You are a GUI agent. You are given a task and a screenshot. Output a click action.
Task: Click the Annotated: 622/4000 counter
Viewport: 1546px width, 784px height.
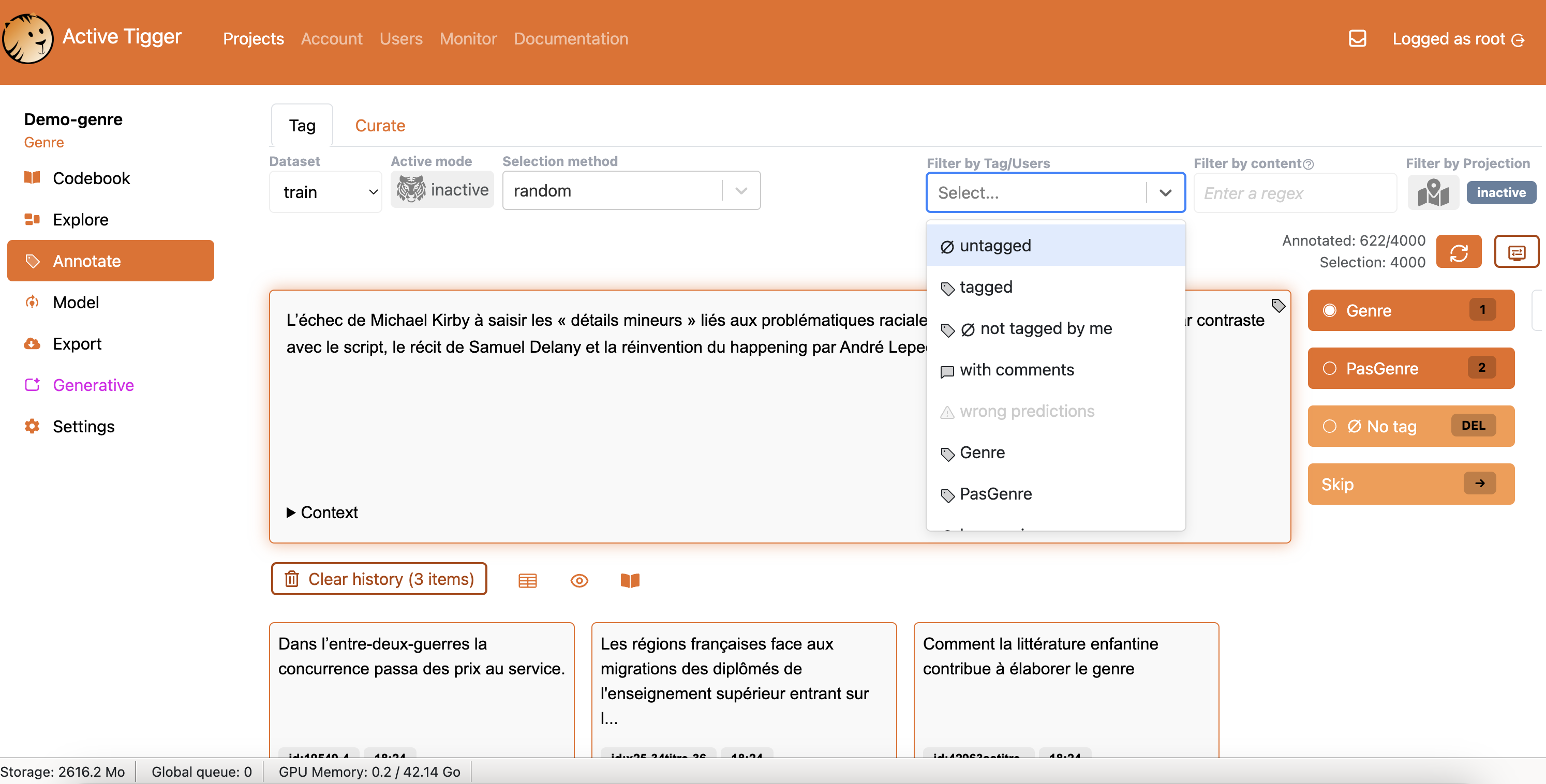point(1354,240)
